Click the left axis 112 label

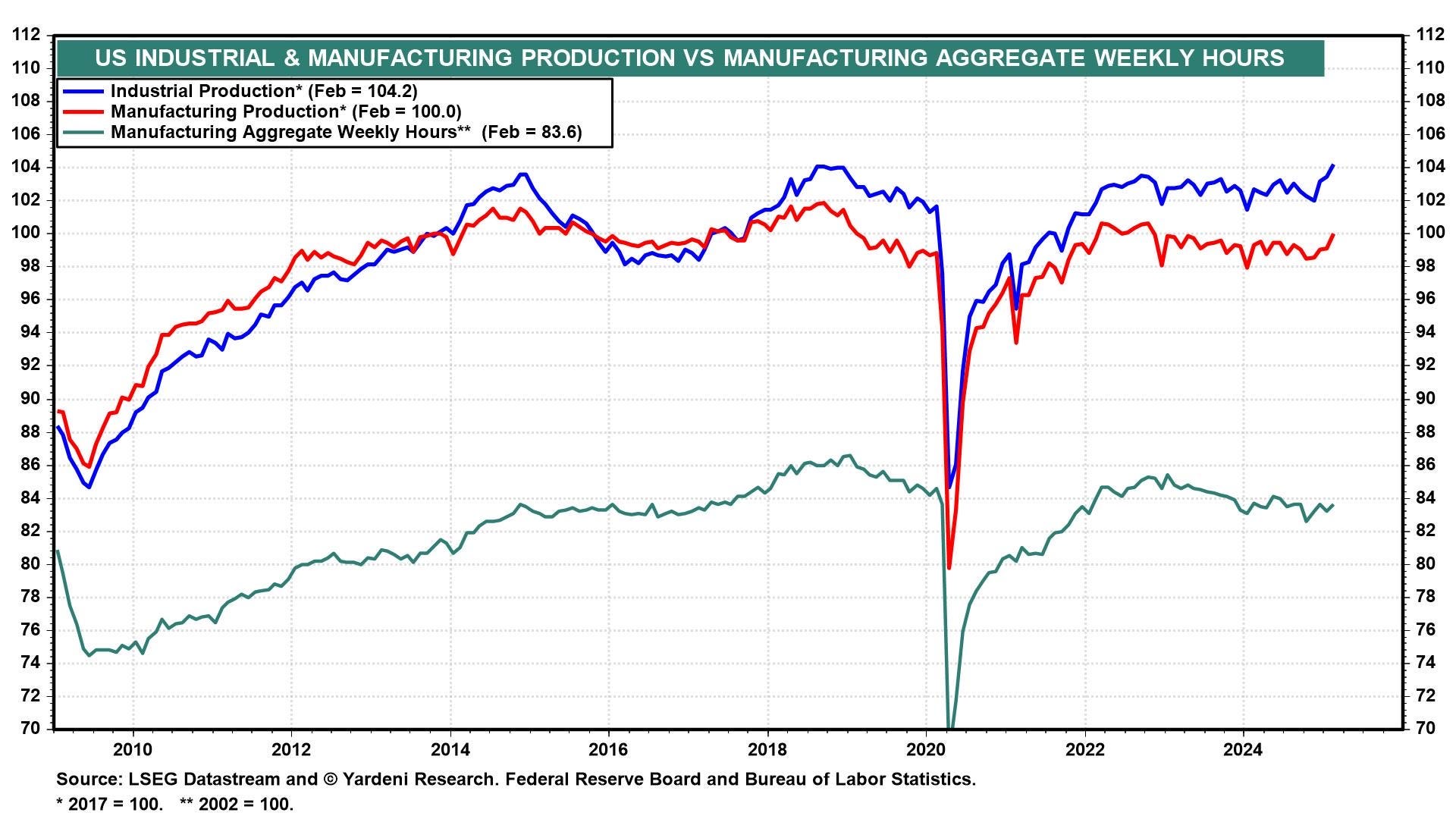tap(27, 35)
